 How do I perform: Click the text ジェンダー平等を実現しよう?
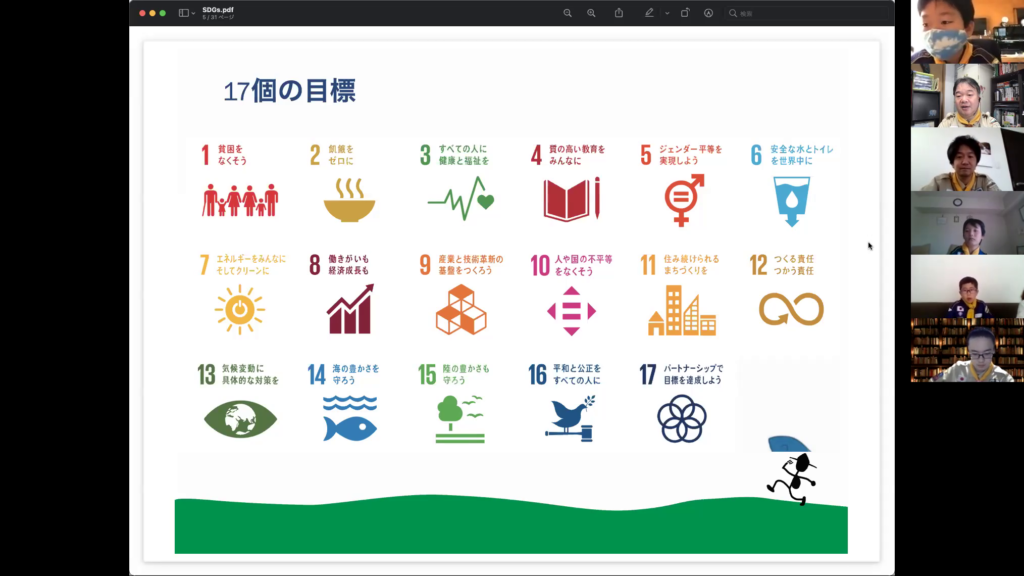pos(690,155)
